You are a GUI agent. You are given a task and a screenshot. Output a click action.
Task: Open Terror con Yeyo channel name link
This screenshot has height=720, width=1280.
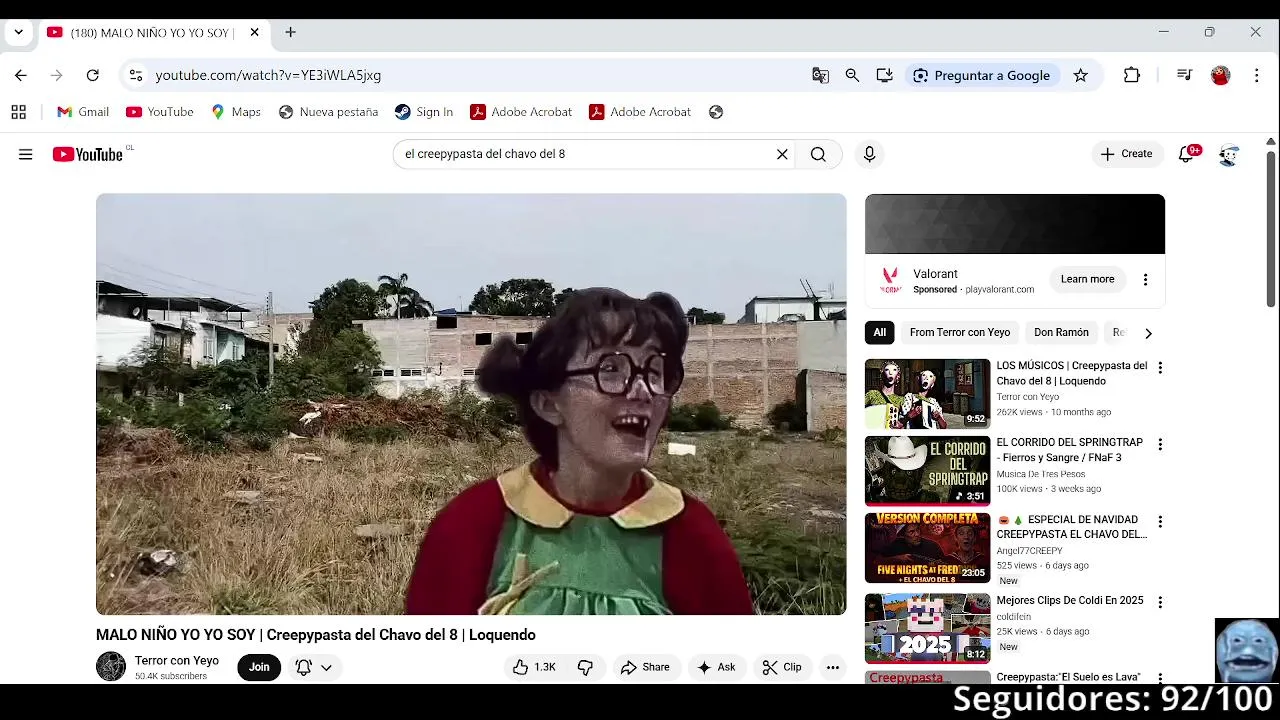pyautogui.click(x=177, y=660)
